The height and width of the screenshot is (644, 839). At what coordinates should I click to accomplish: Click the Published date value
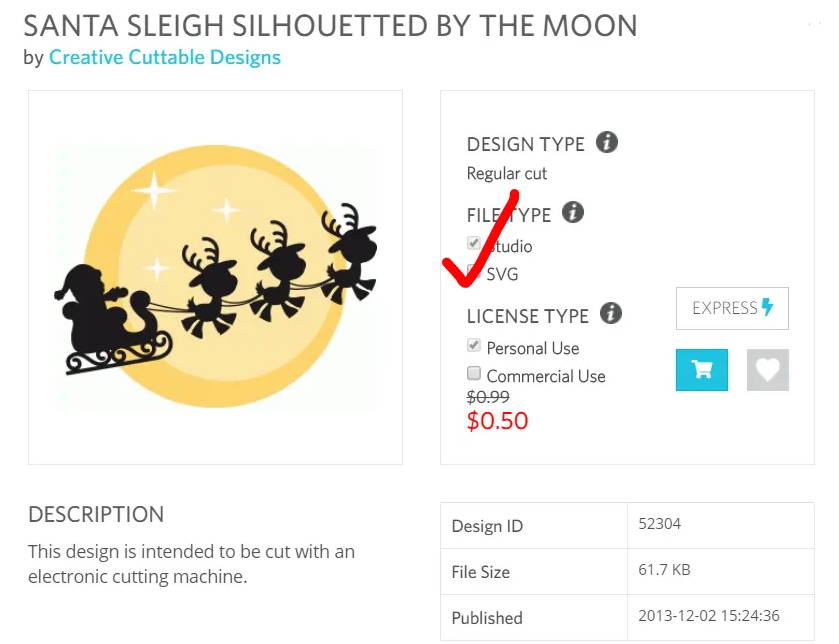(708, 616)
